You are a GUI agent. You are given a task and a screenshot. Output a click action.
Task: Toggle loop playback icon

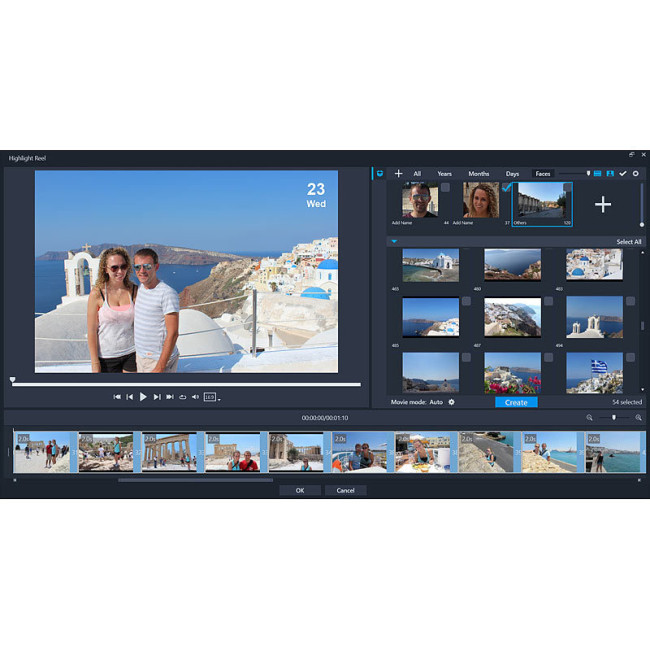(182, 397)
